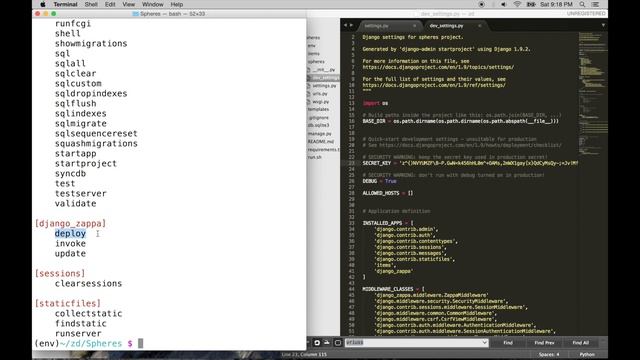Open db.sqlite3 in the sidebar
This screenshot has width=640, height=360.
[318, 125]
